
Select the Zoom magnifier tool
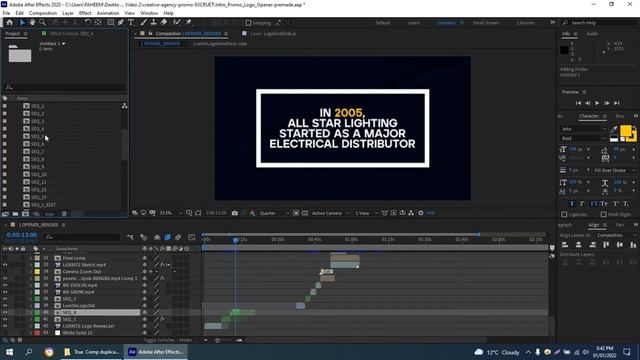[42, 22]
